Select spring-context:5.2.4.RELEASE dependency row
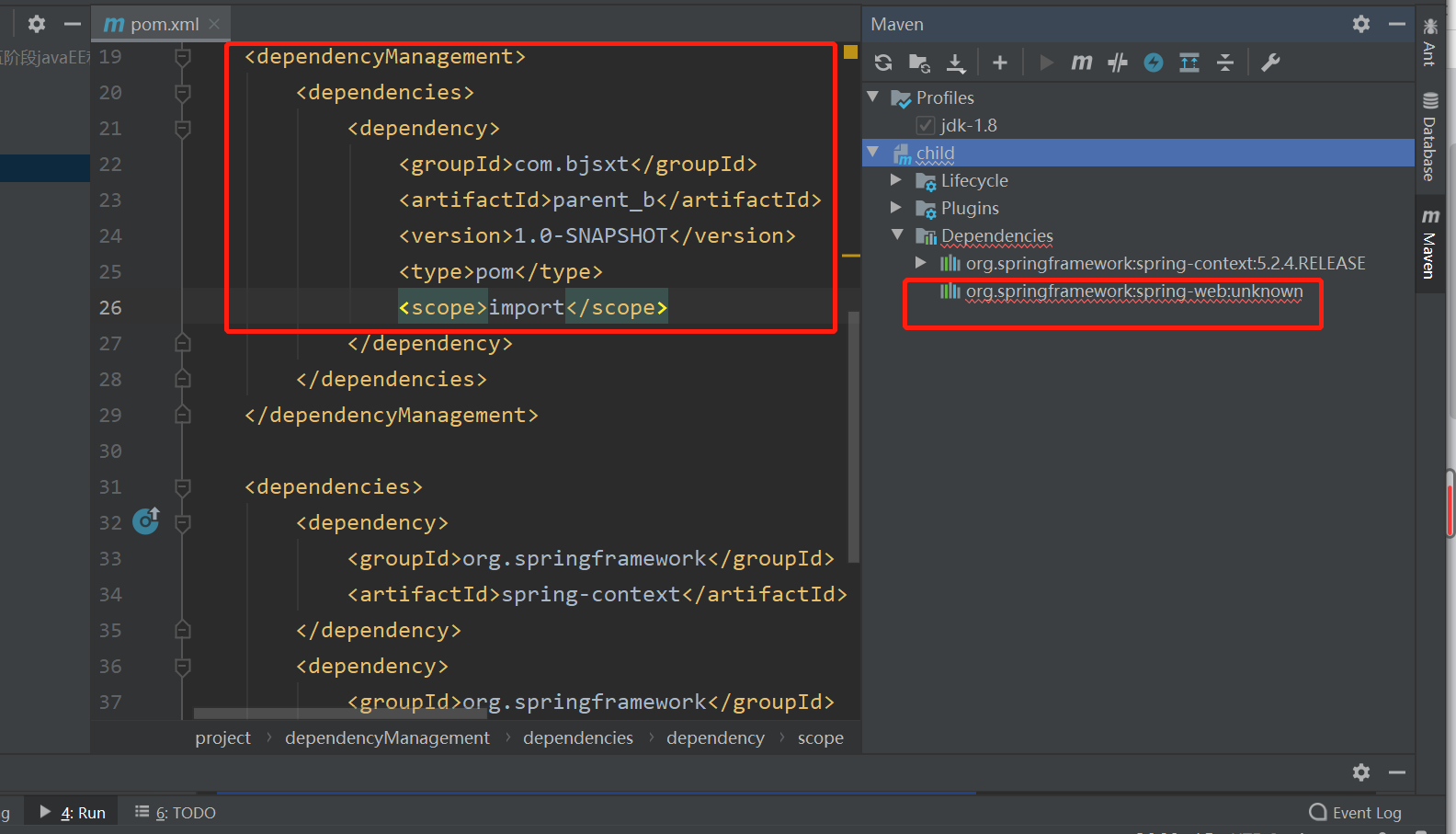 pos(1153,264)
